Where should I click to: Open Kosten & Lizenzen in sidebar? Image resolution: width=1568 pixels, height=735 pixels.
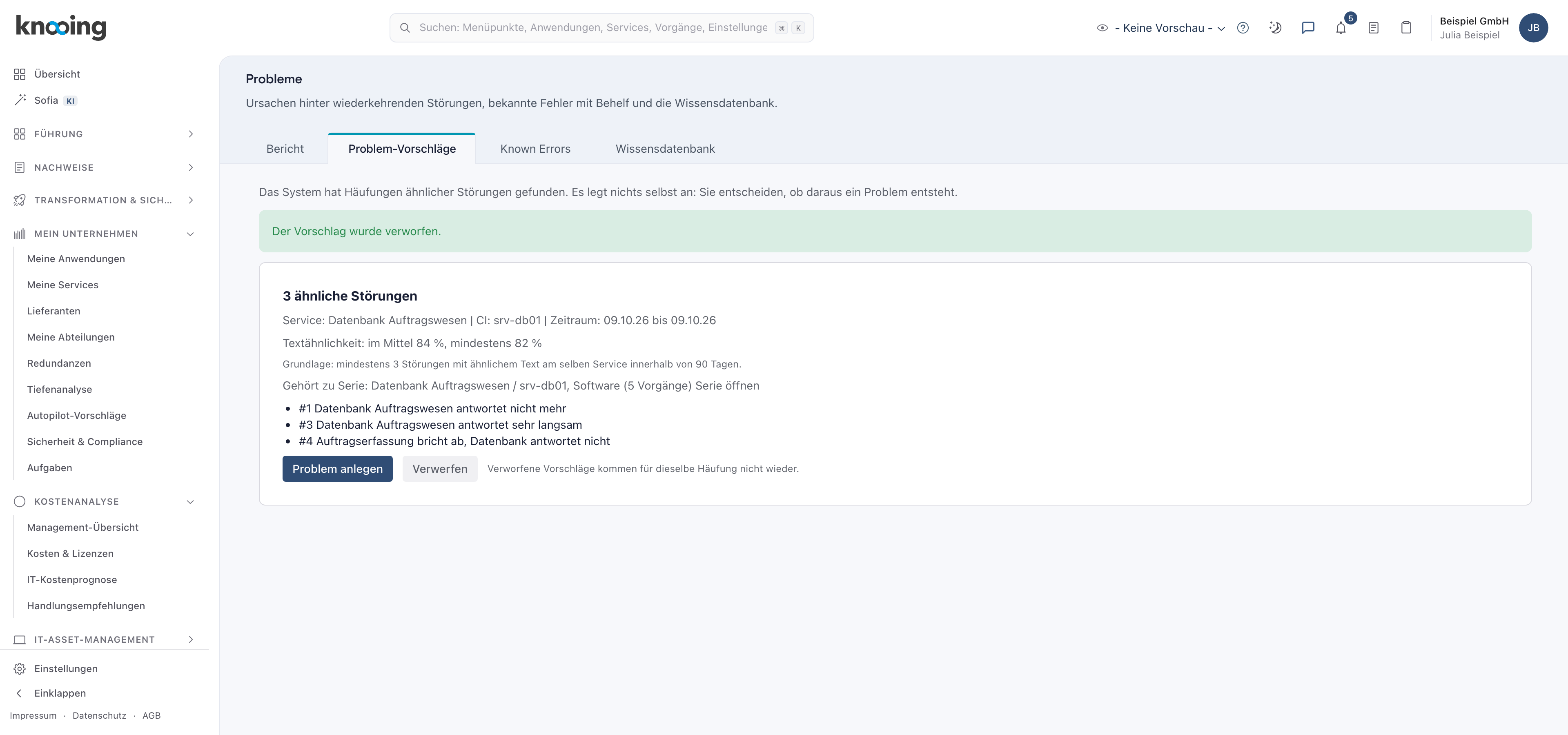tap(70, 554)
